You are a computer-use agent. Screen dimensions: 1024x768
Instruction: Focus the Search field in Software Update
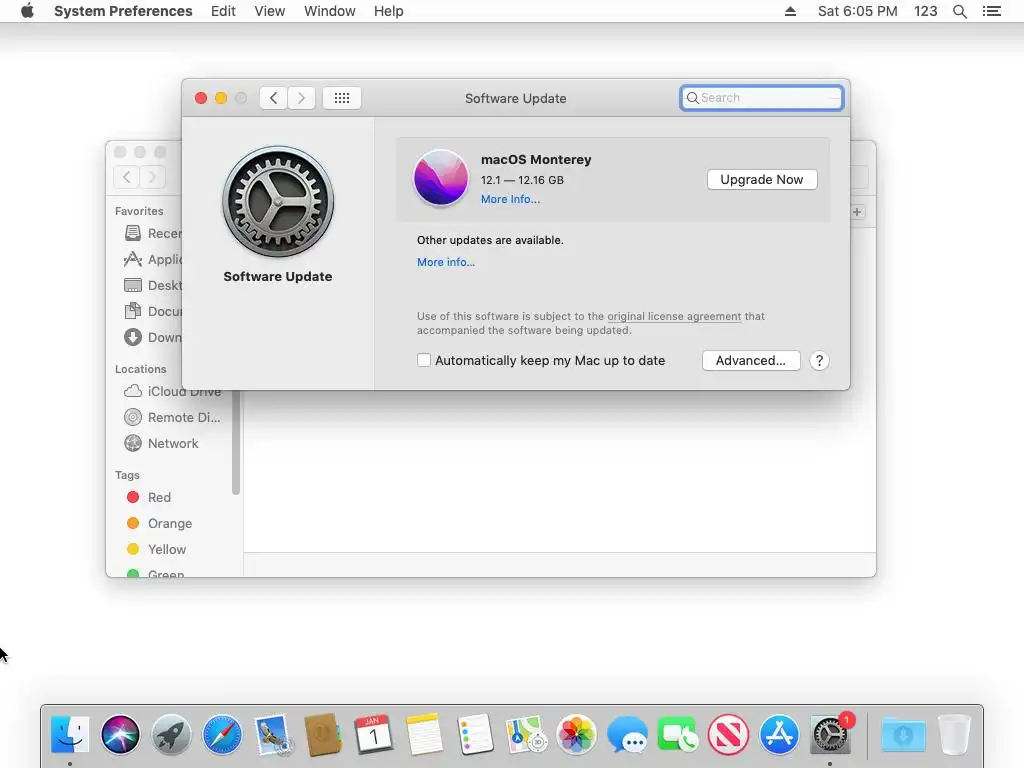point(761,98)
